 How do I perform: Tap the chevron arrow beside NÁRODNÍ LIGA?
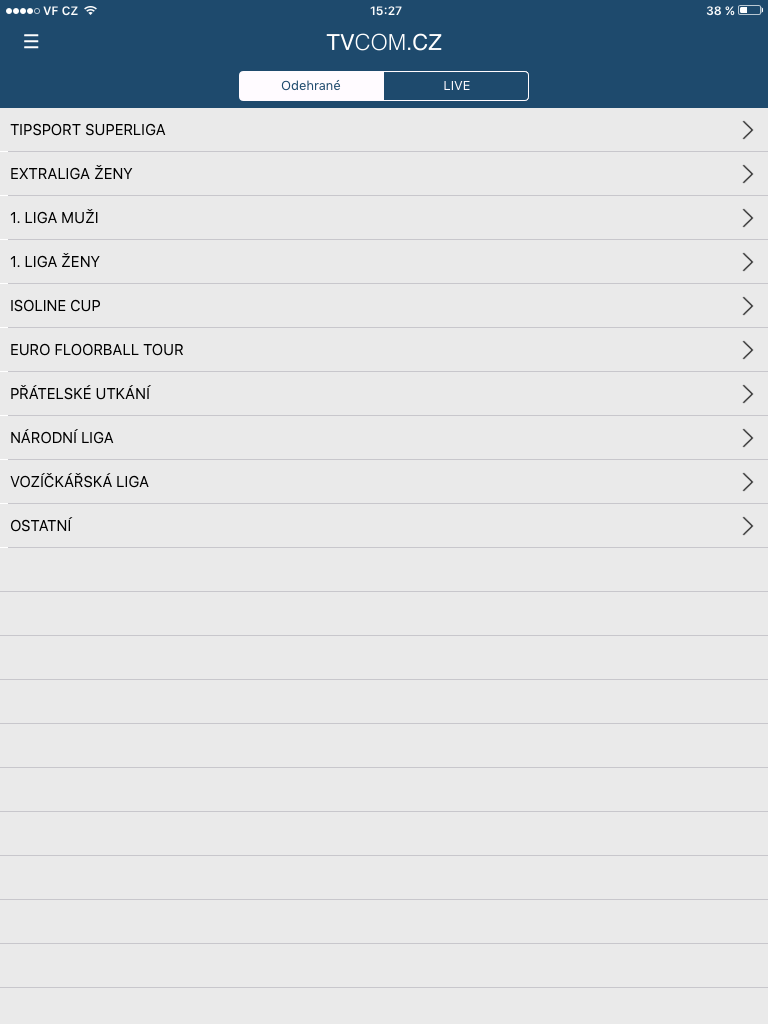748,438
